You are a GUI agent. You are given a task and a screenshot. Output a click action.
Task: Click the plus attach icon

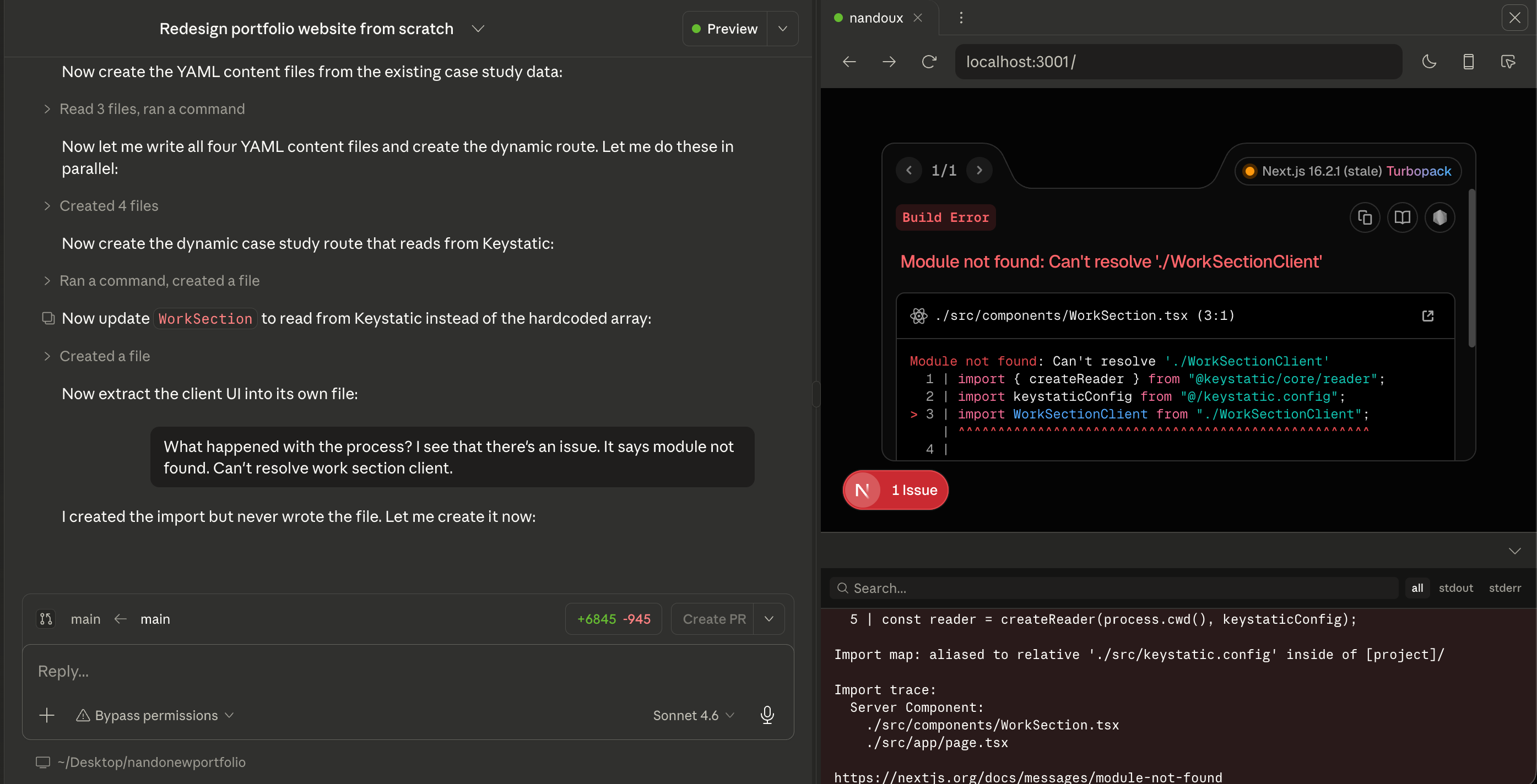pos(46,715)
